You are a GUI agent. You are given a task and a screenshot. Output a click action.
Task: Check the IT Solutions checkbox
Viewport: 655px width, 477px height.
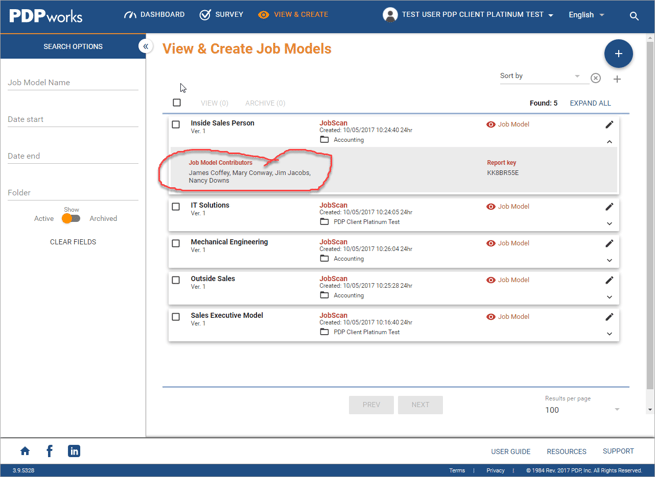tap(176, 206)
